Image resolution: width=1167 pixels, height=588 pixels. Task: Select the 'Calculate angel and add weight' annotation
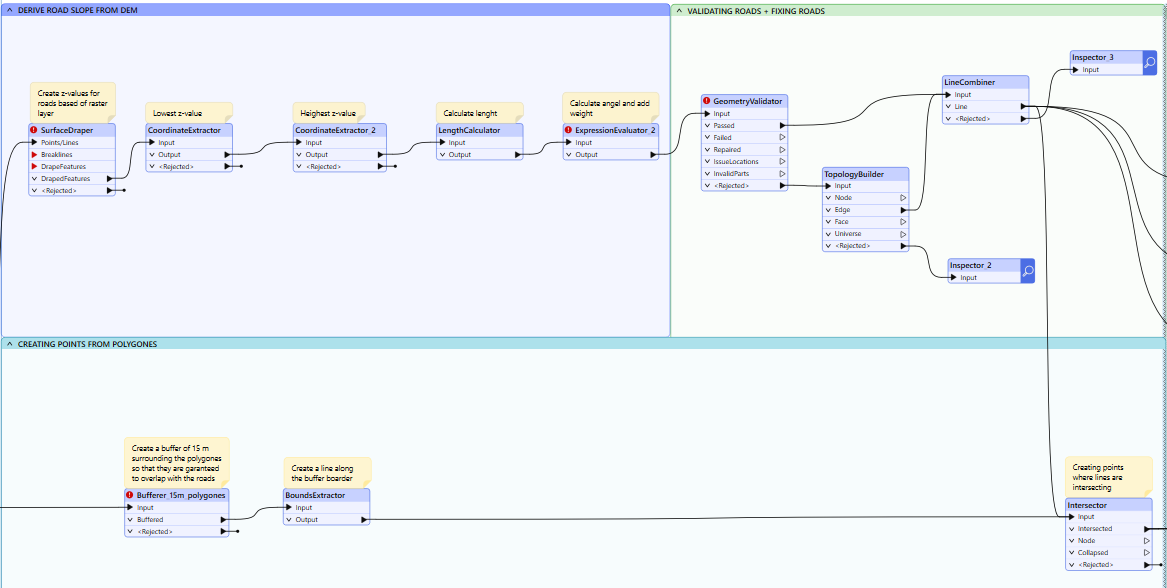point(610,107)
